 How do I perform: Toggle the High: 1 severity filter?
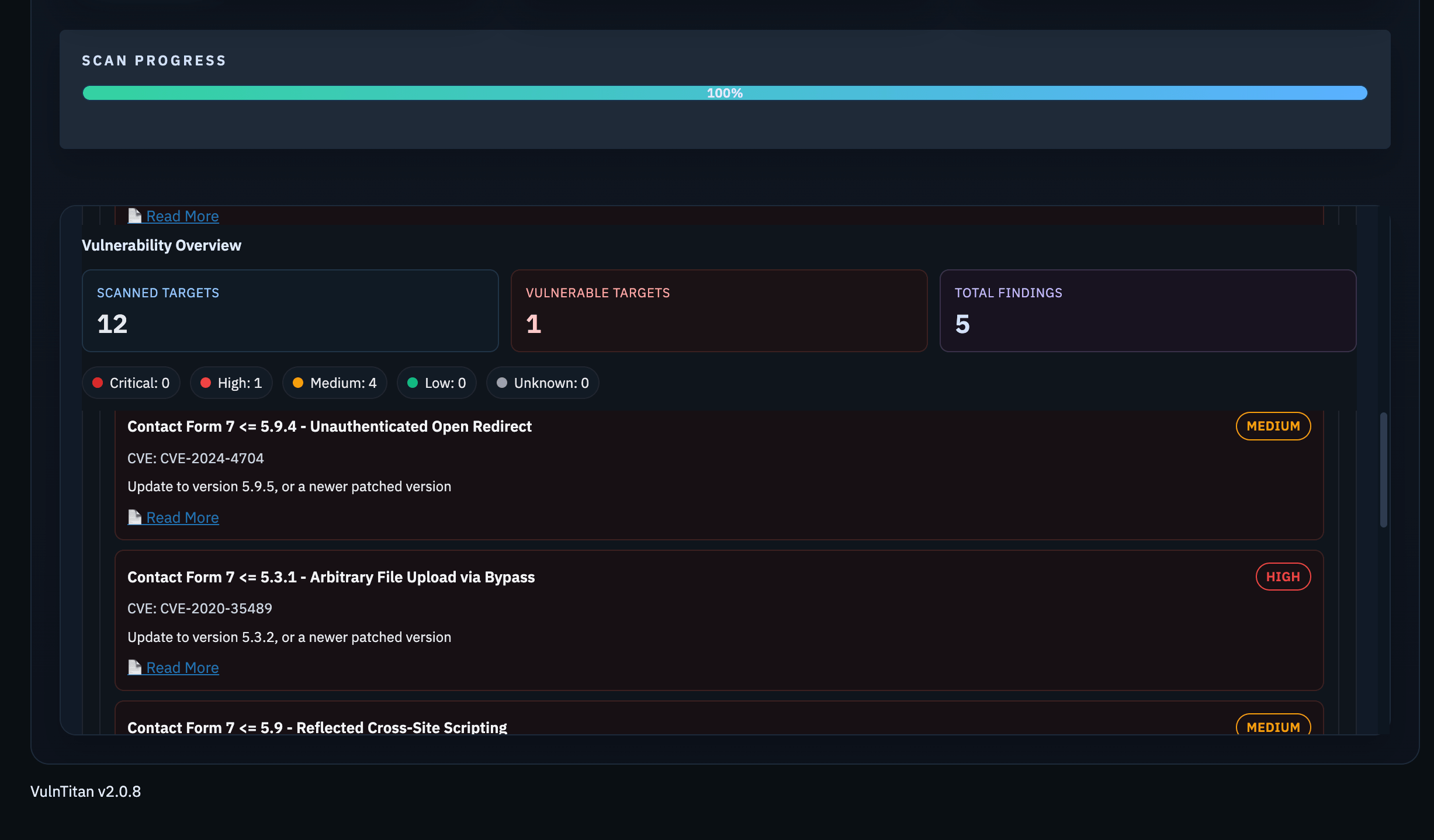pyautogui.click(x=231, y=383)
